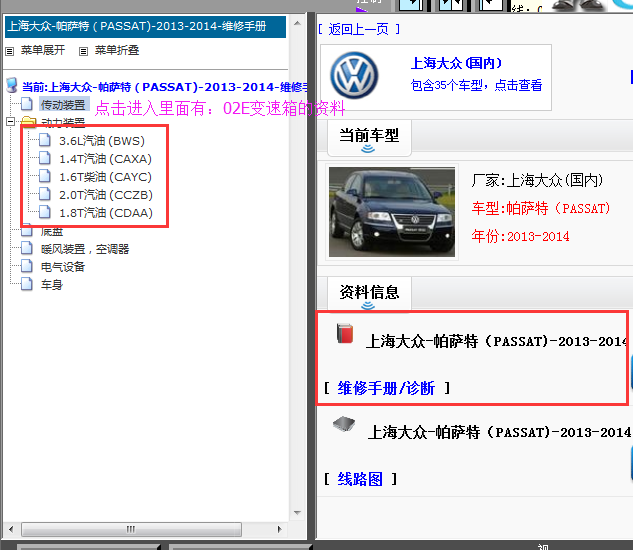
Task: Click the tree panel scroll down arrow
Action: click(298, 513)
